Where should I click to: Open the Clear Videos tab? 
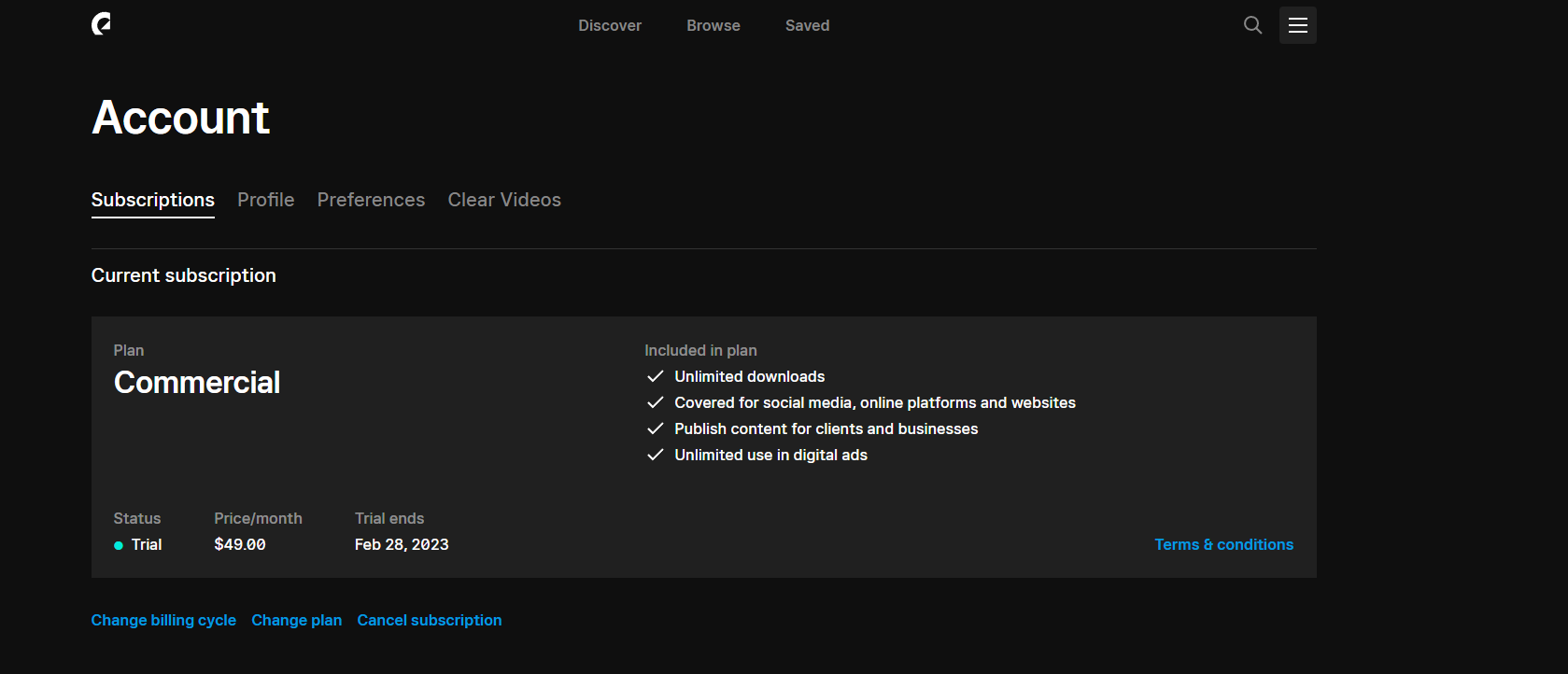tap(504, 200)
